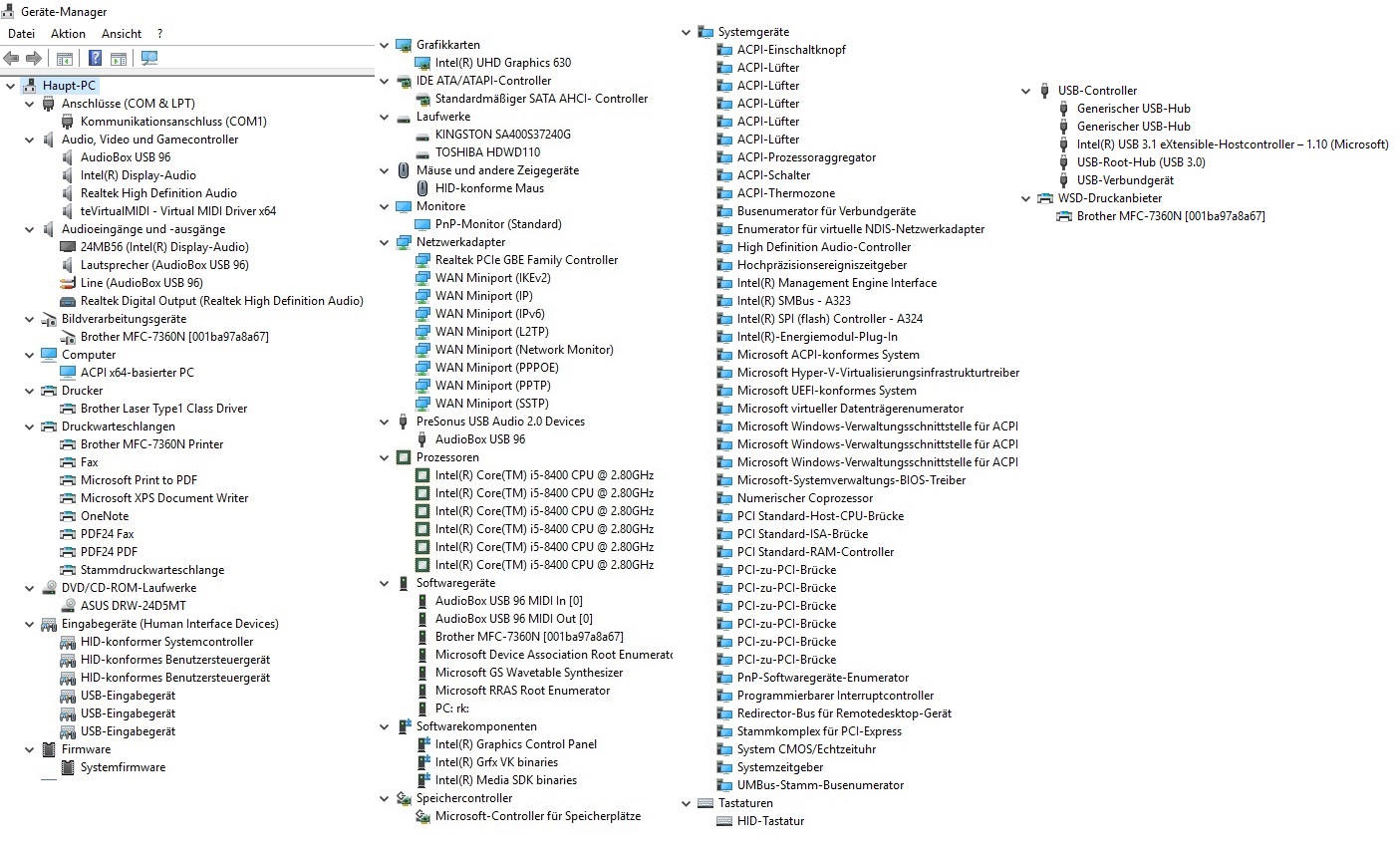The image size is (1400, 851).
Task: Click the HID-konformer Systemcontroller icon
Action: pos(68,642)
